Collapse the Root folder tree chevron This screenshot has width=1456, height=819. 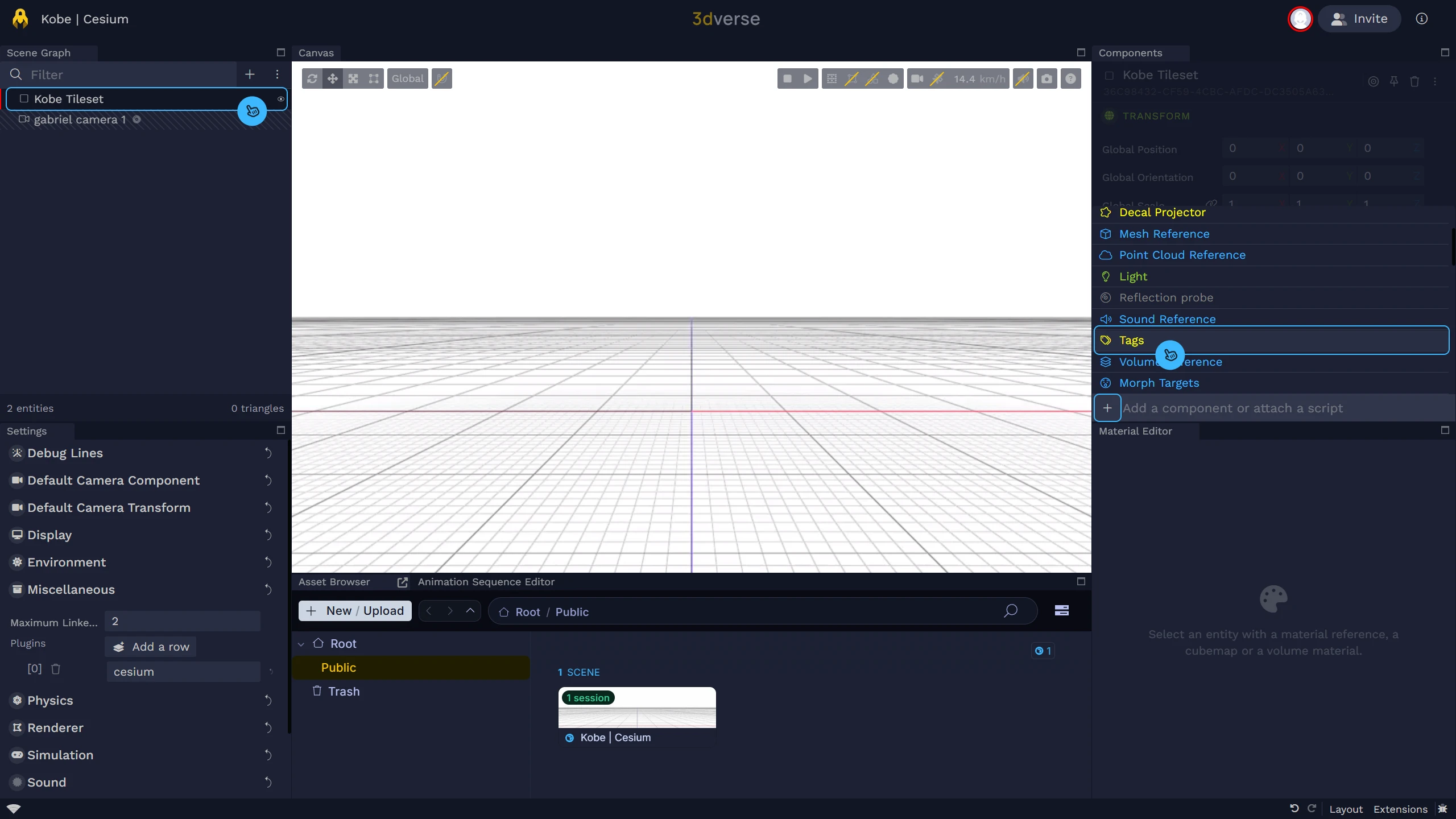pos(301,644)
